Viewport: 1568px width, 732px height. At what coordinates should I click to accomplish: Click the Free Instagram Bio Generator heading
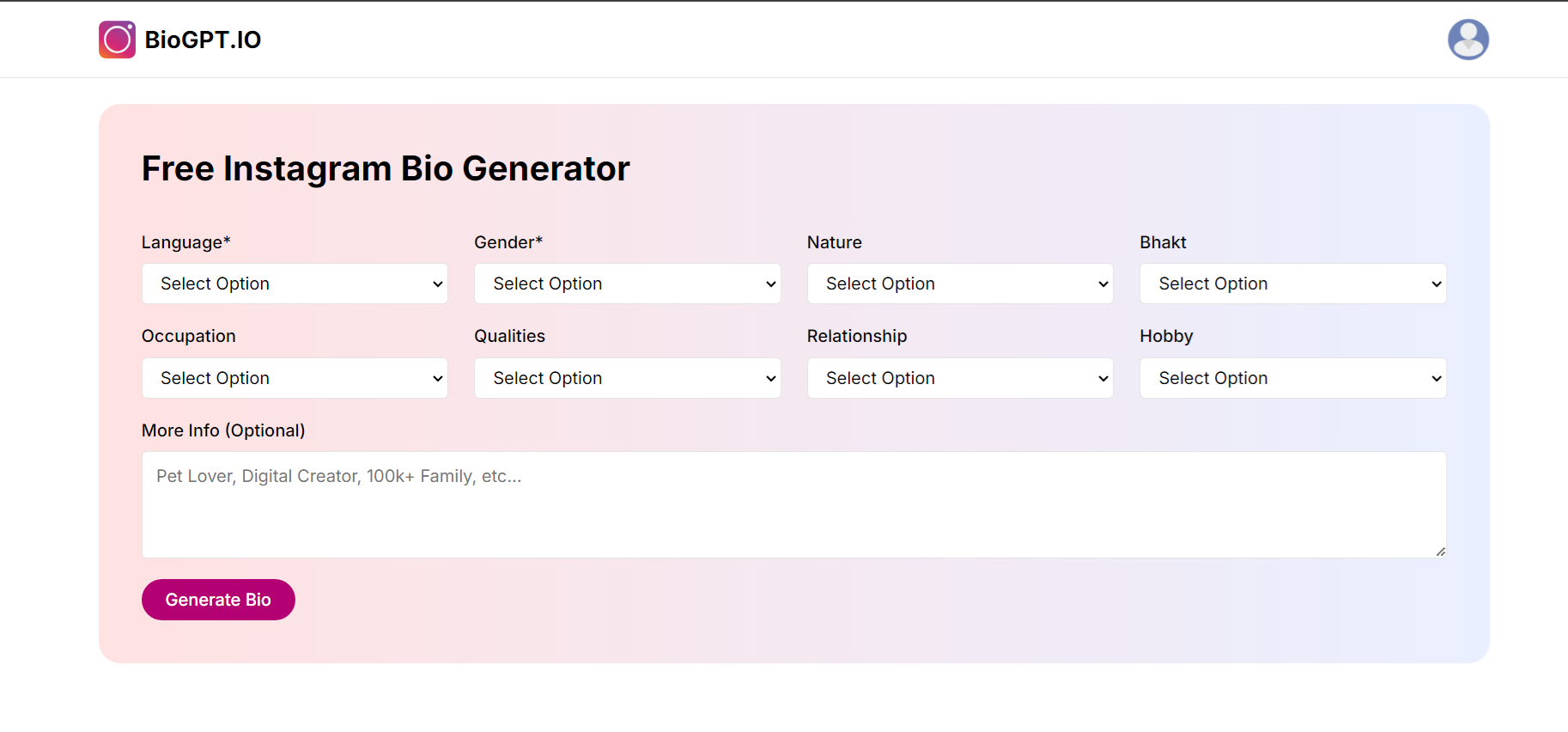[386, 168]
